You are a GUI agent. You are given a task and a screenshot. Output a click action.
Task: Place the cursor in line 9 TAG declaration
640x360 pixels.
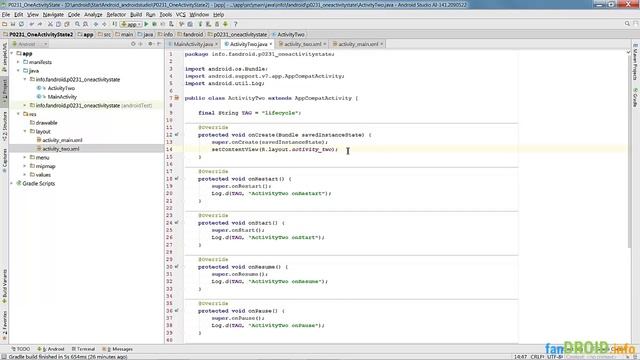249,113
